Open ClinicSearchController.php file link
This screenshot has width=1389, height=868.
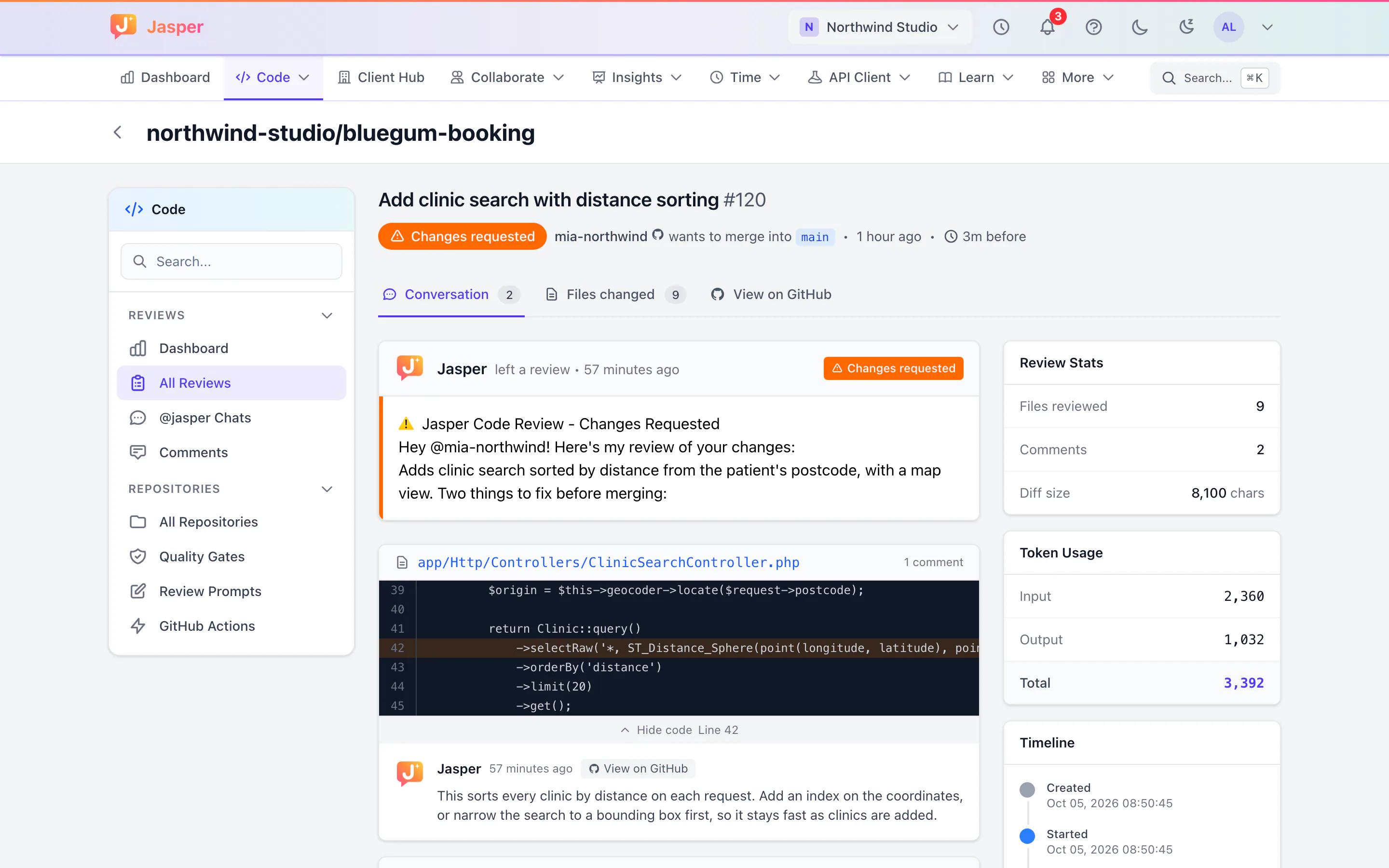pos(608,562)
